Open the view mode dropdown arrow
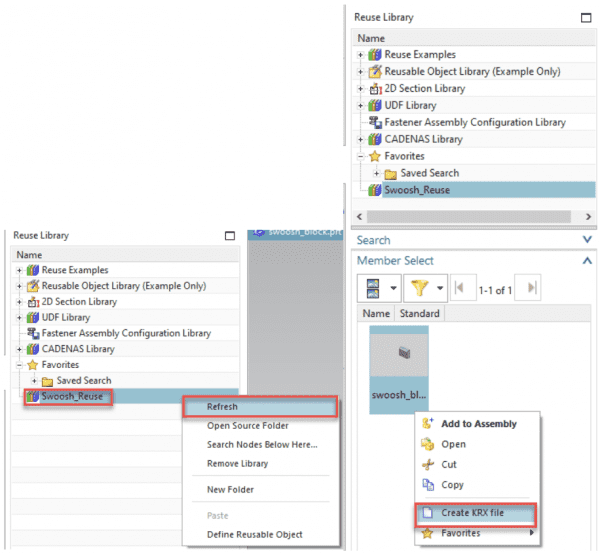600x554 pixels. [393, 288]
